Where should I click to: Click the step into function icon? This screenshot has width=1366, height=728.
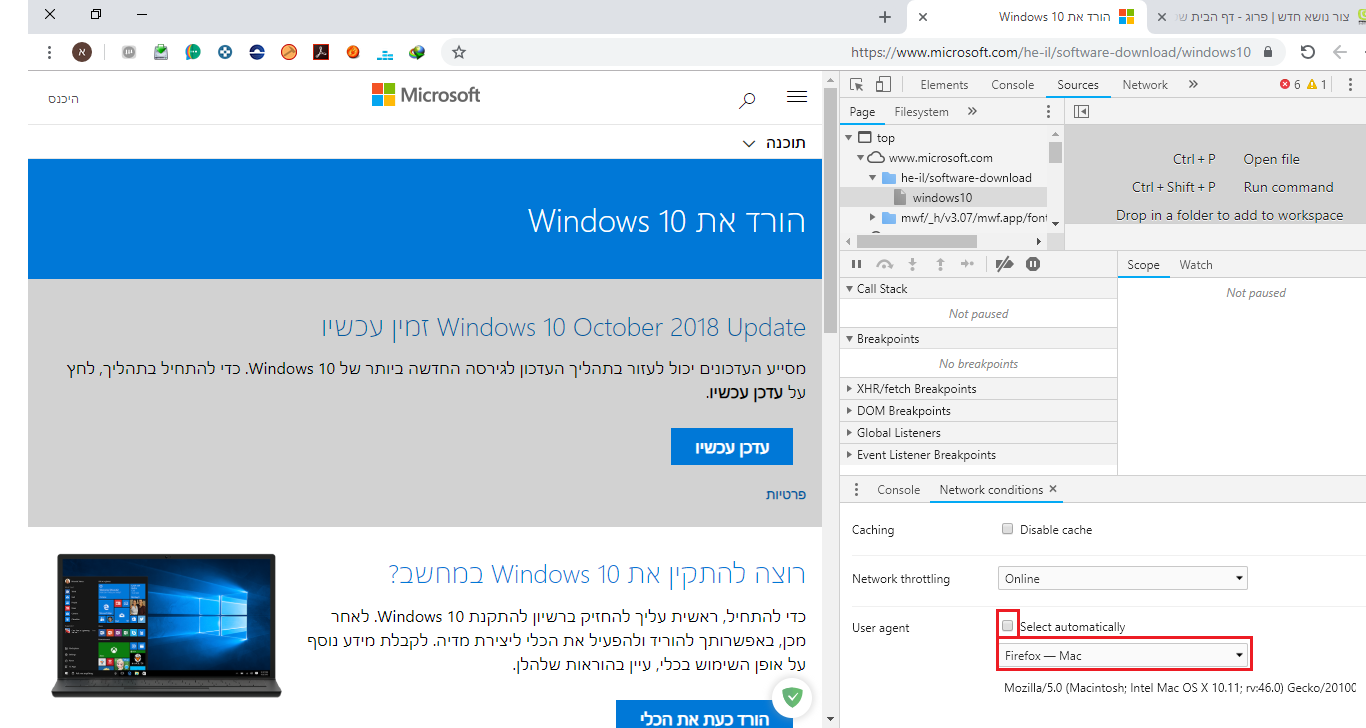(912, 264)
